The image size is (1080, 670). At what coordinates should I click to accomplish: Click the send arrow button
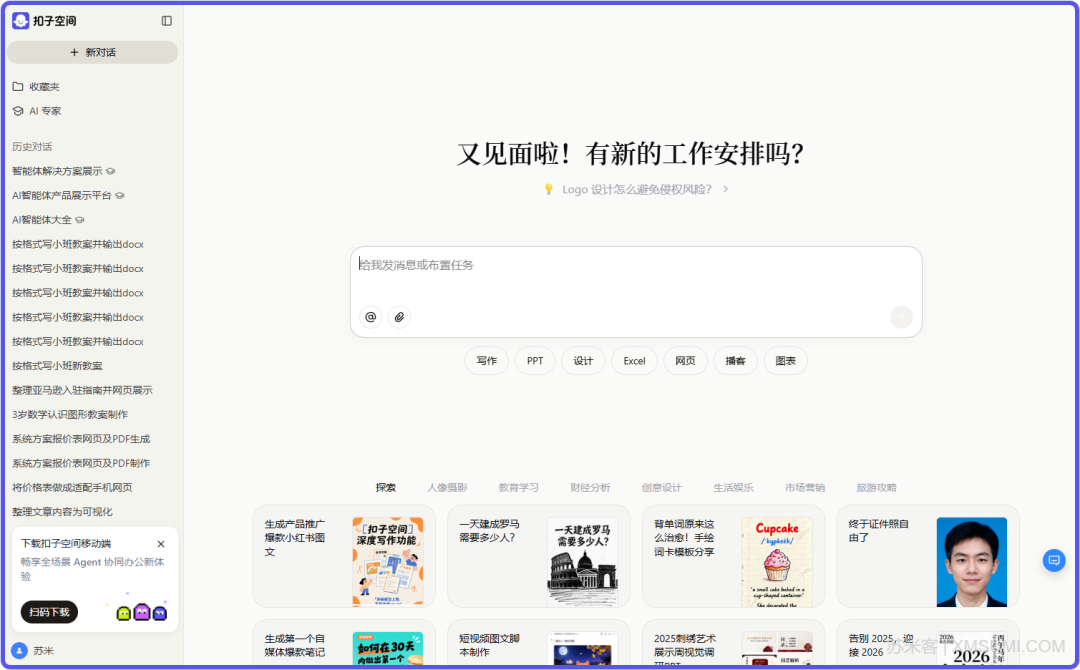pyautogui.click(x=902, y=317)
